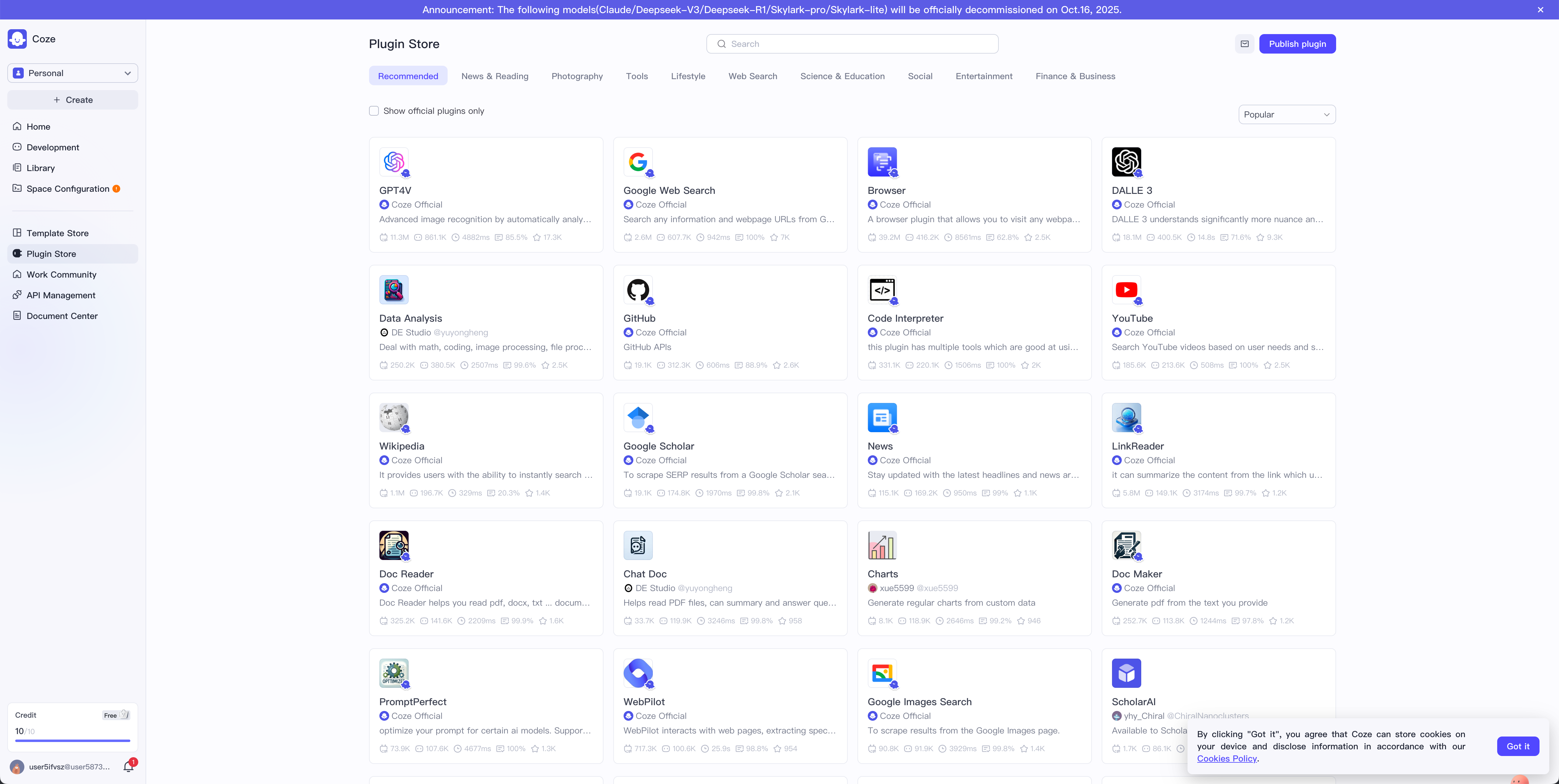Switch to the Lifestyle tab
The width and height of the screenshot is (1559, 784).
point(688,76)
